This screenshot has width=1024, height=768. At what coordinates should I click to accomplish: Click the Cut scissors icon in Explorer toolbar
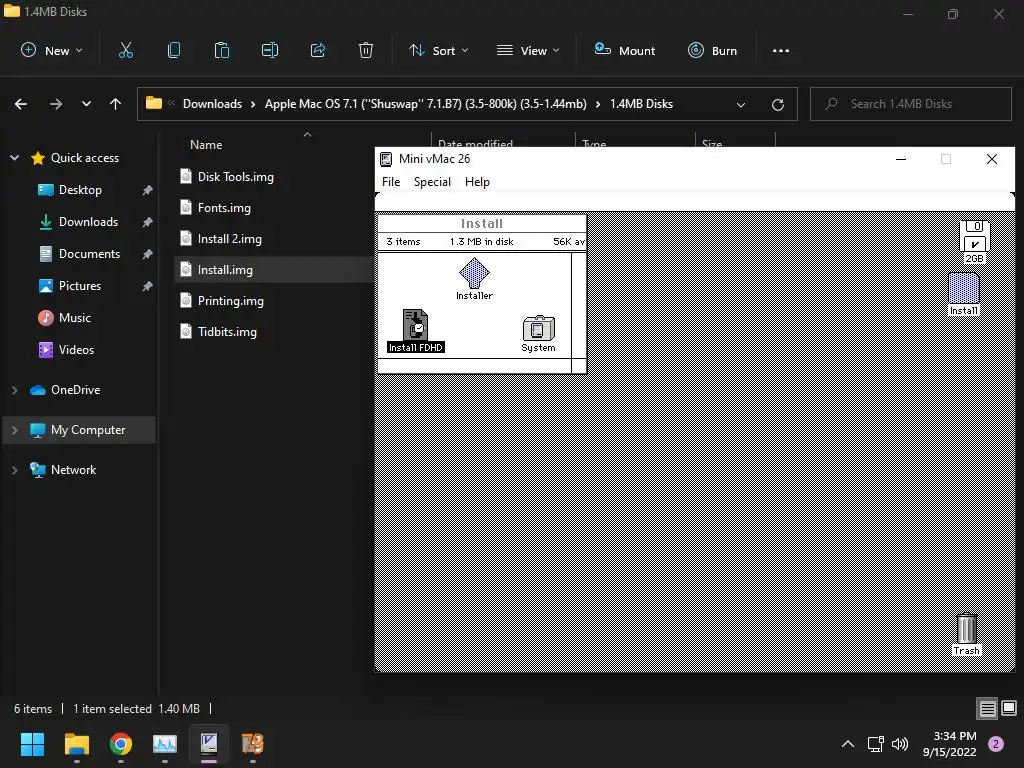[125, 50]
